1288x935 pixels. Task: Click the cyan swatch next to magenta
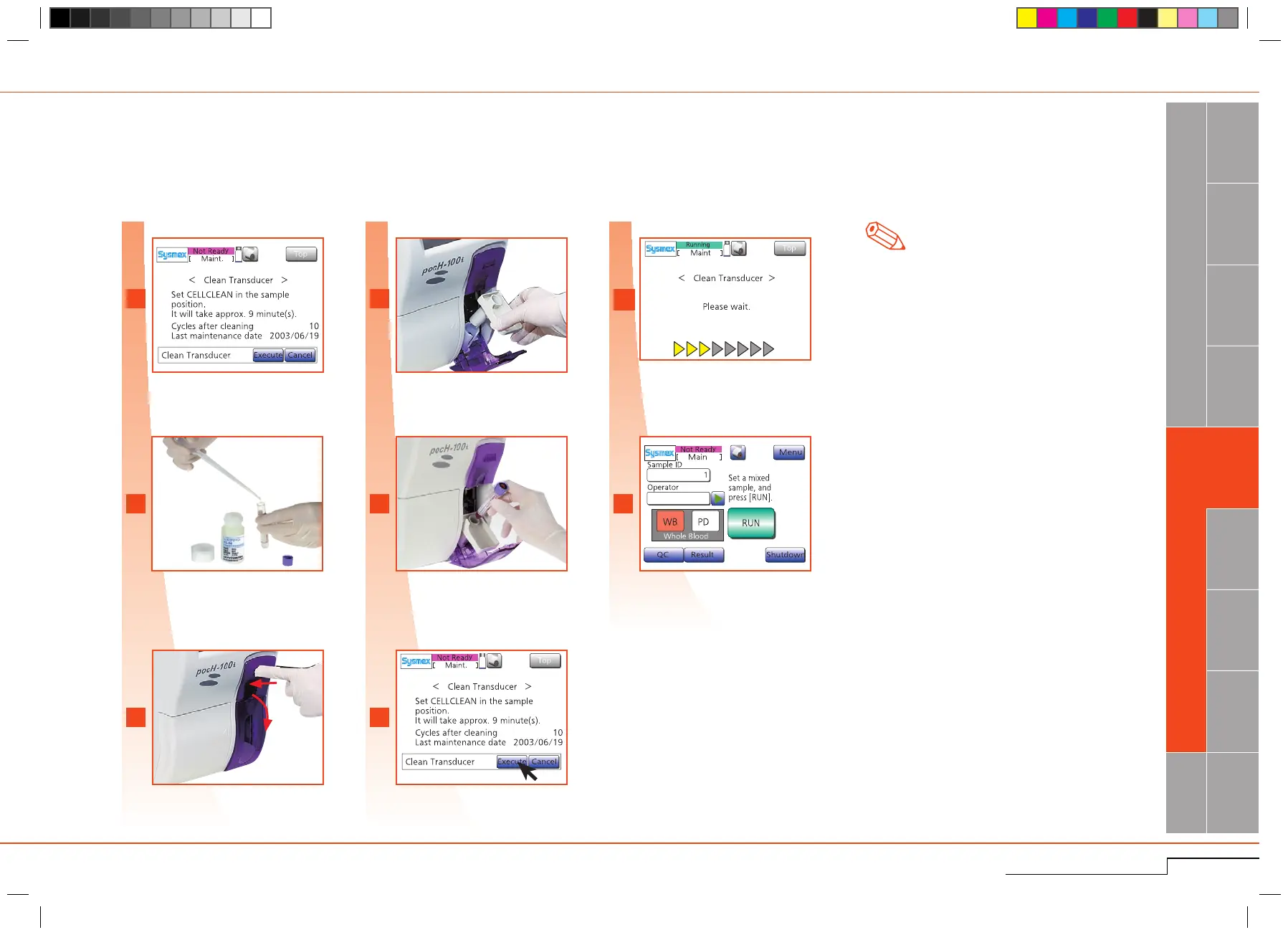[x=1067, y=18]
